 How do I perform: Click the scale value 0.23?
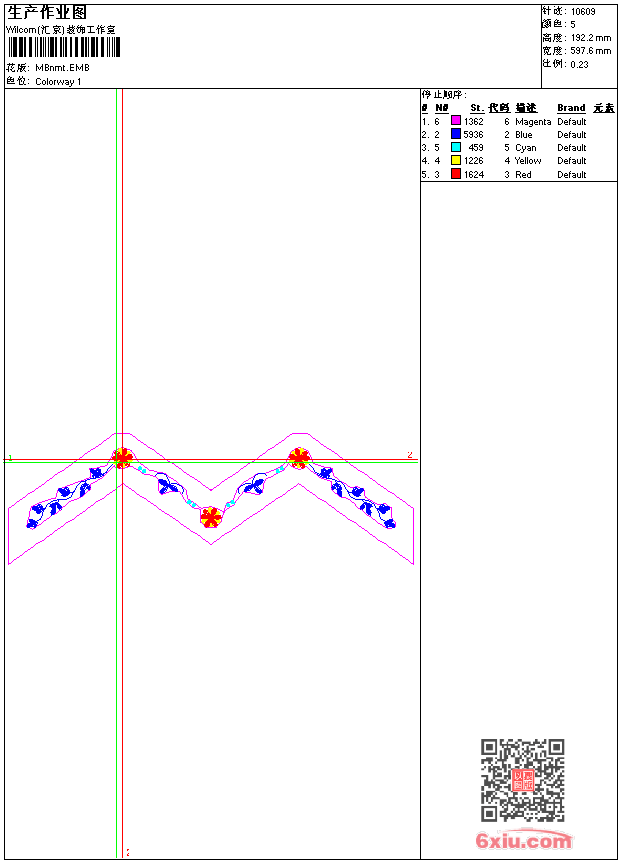pos(579,65)
